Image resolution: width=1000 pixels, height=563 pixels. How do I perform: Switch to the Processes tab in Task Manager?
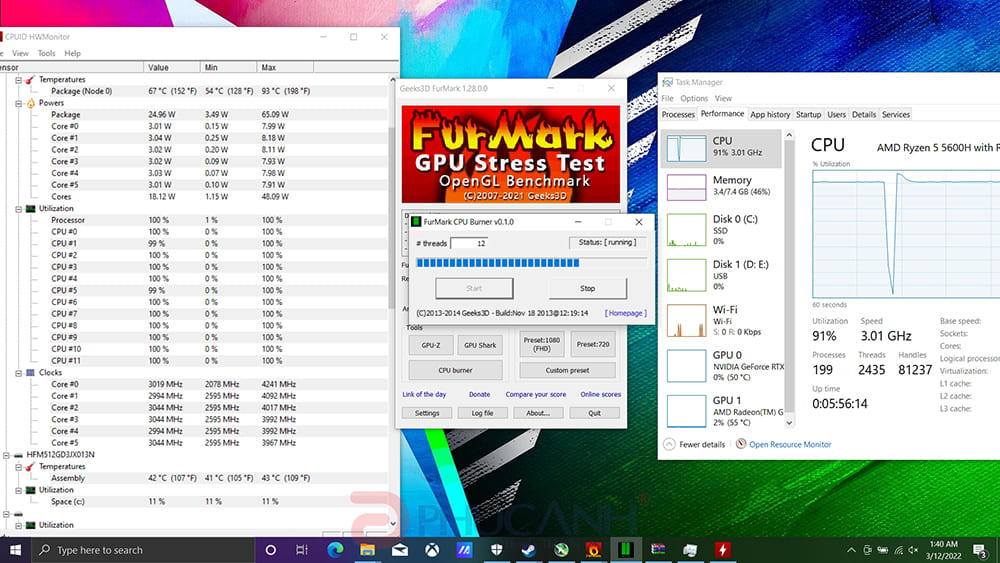point(678,115)
